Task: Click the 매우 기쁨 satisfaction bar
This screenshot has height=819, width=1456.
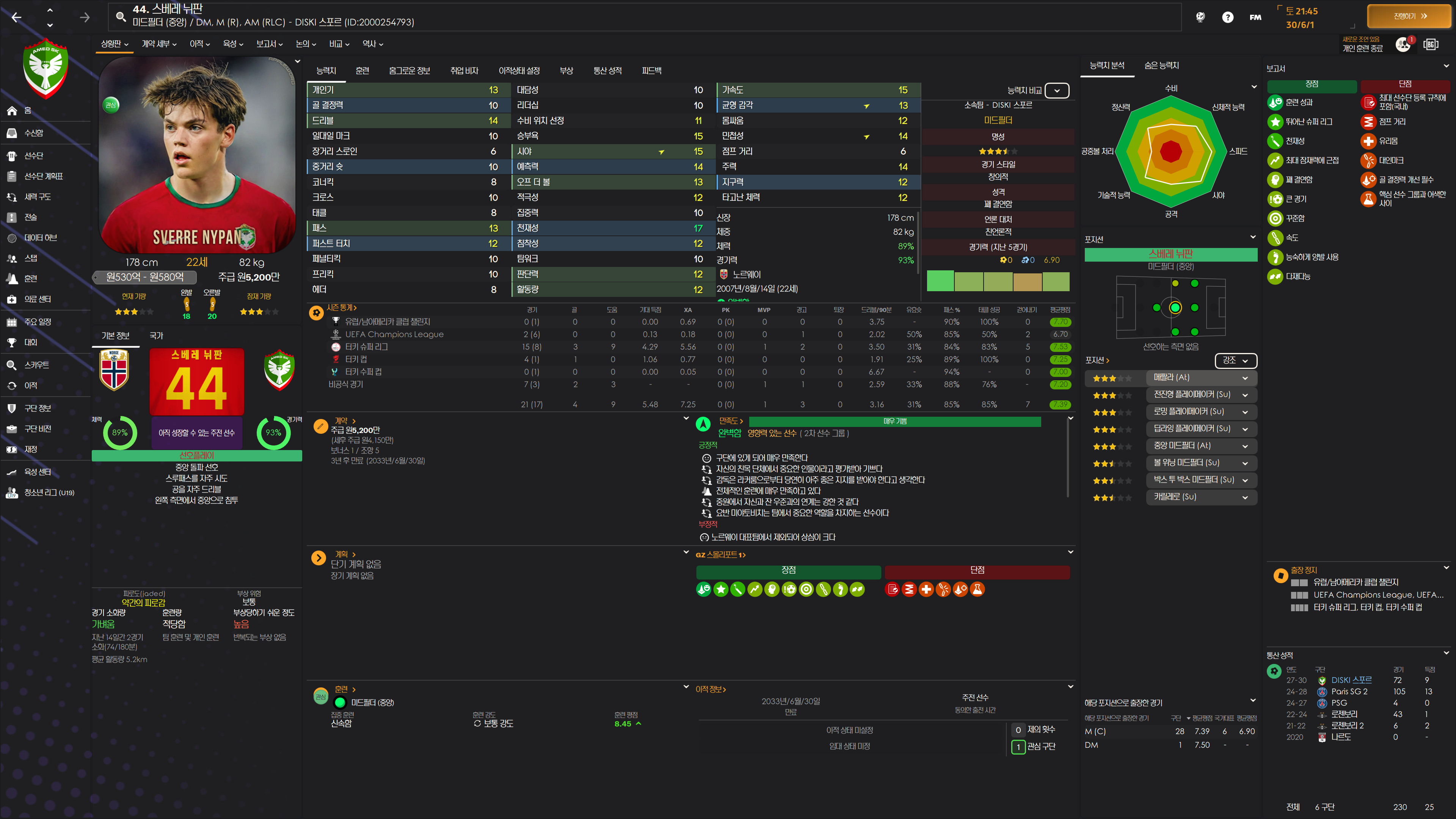Action: point(894,422)
